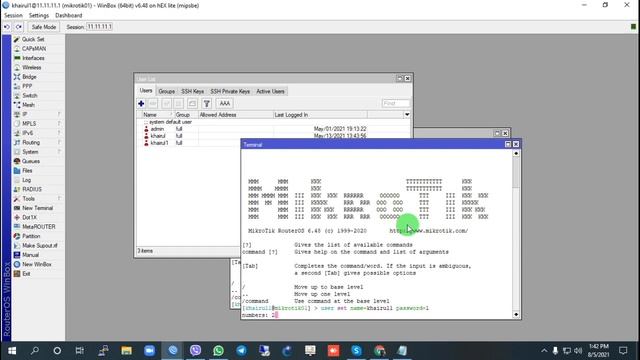The height and width of the screenshot is (360, 640).
Task: Click the filter funnel icon in User List
Action: 207,104
